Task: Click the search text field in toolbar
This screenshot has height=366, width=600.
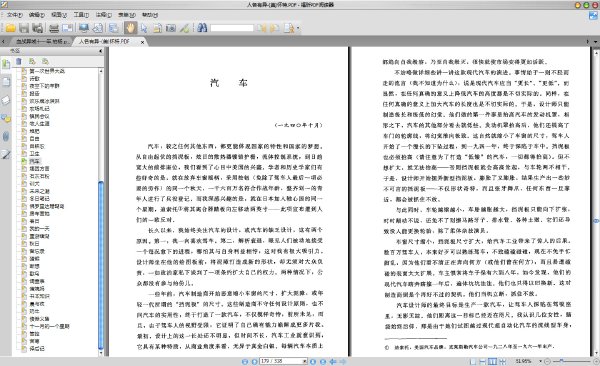Action: [x=232, y=28]
